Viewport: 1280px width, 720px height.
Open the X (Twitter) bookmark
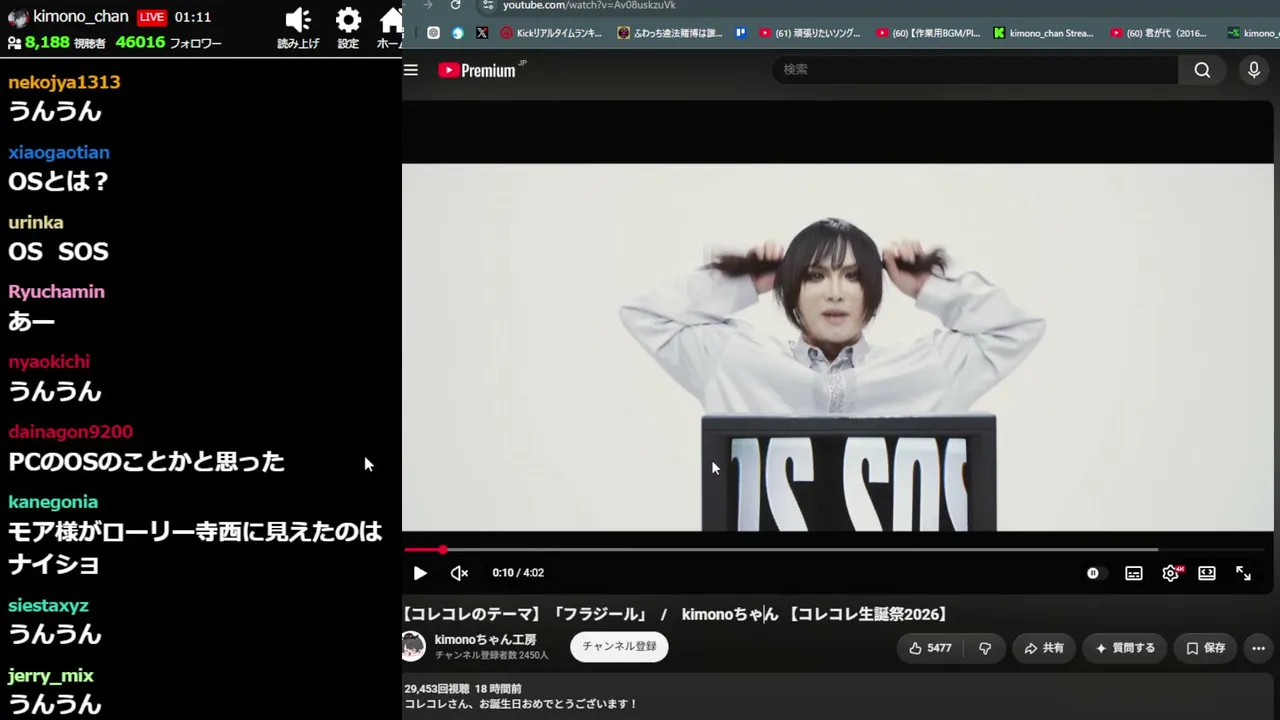coord(482,33)
